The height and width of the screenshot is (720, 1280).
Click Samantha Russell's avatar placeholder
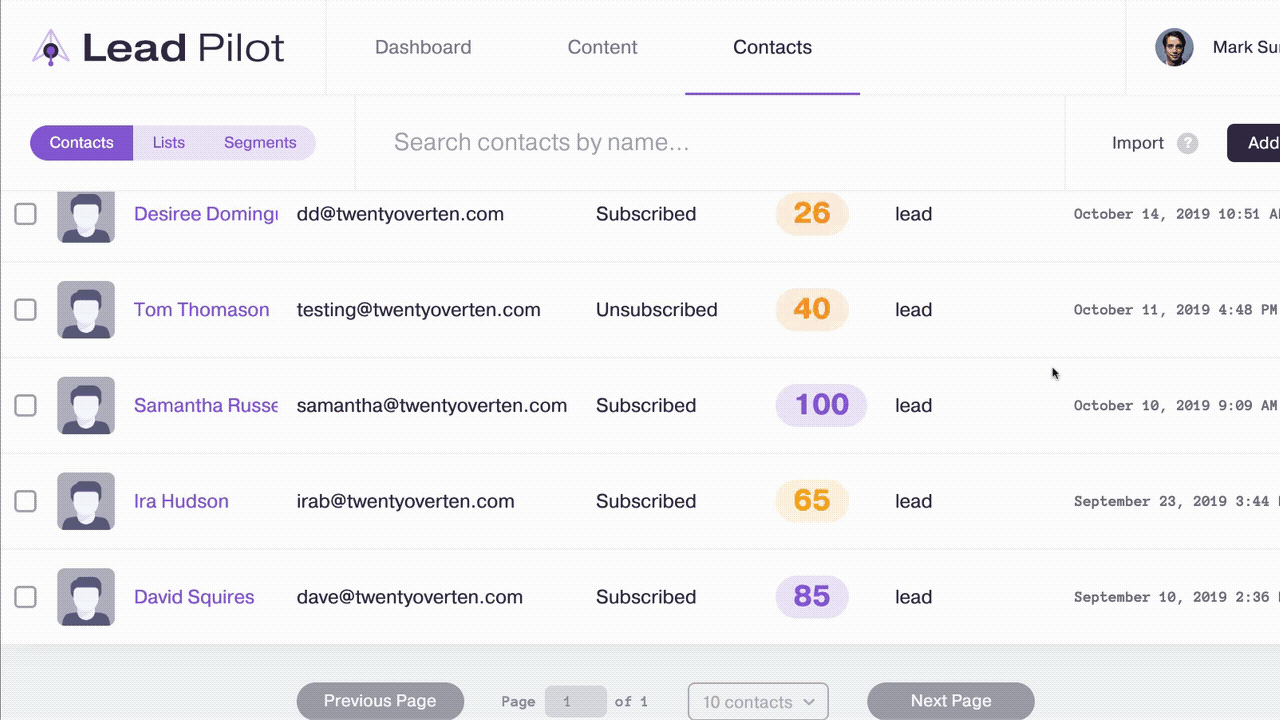pos(86,406)
